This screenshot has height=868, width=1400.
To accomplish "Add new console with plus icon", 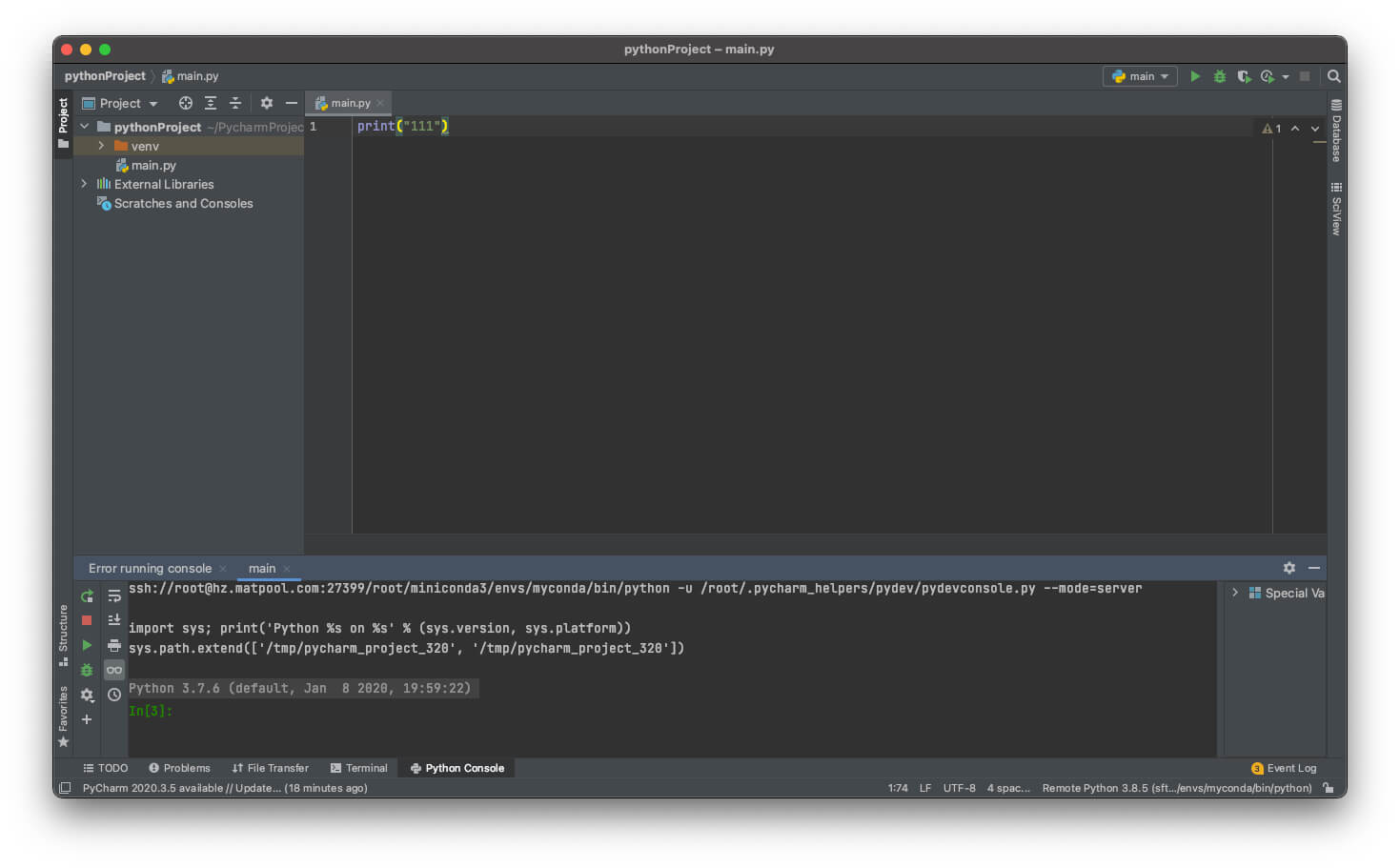I will click(87, 719).
